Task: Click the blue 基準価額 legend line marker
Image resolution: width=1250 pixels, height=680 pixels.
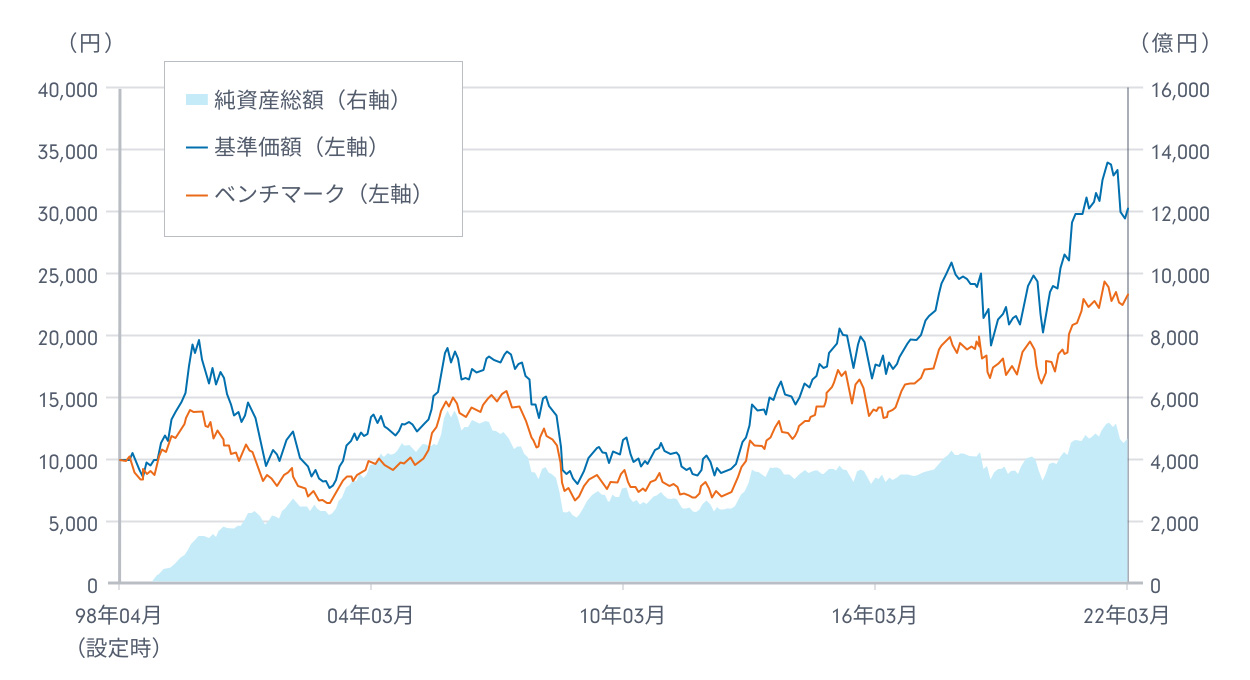Action: coord(196,148)
